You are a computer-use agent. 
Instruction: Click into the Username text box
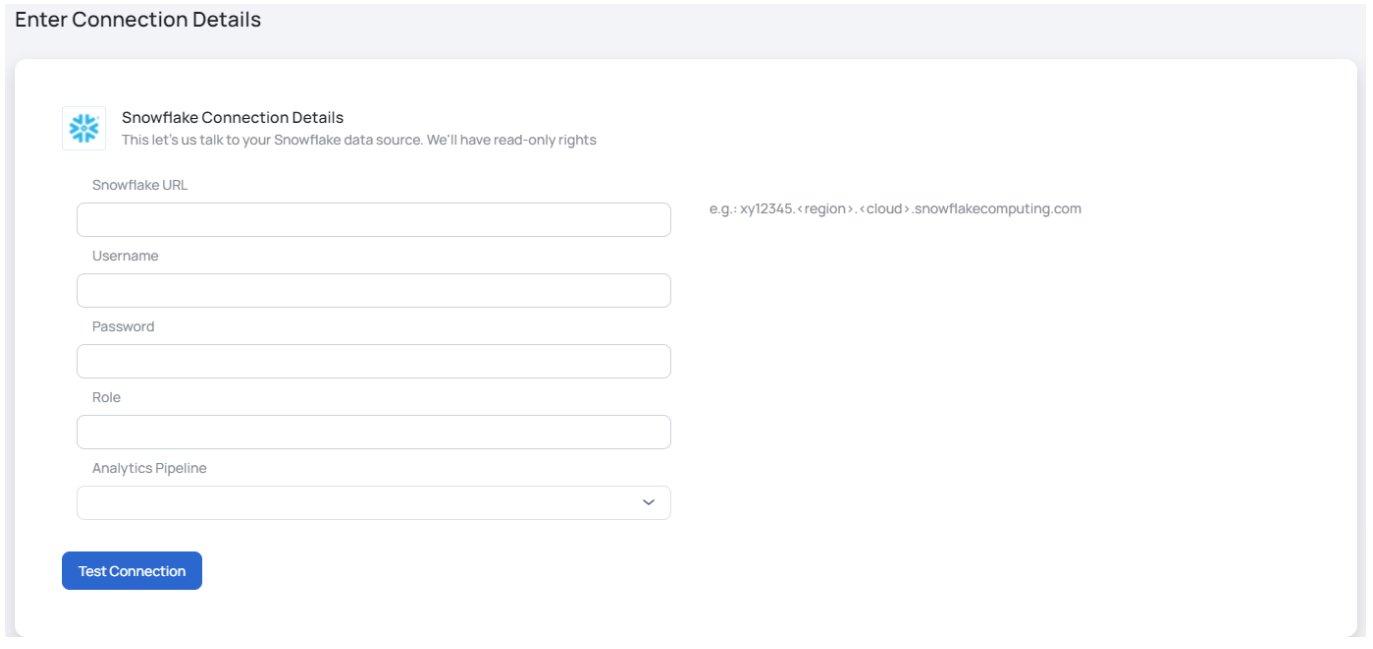pyautogui.click(x=373, y=291)
